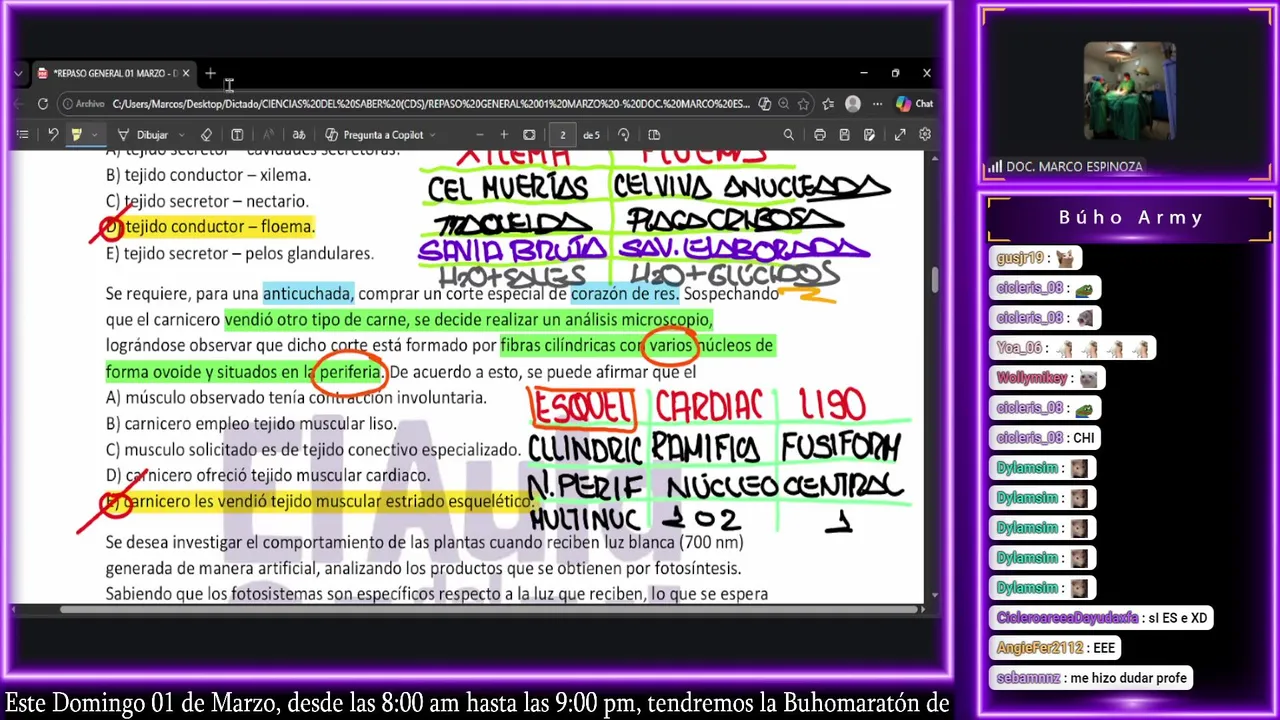Image resolution: width=1280 pixels, height=720 pixels.
Task: Click answer 'E) tejido secretor – pelos glandulares.'
Action: pos(239,254)
